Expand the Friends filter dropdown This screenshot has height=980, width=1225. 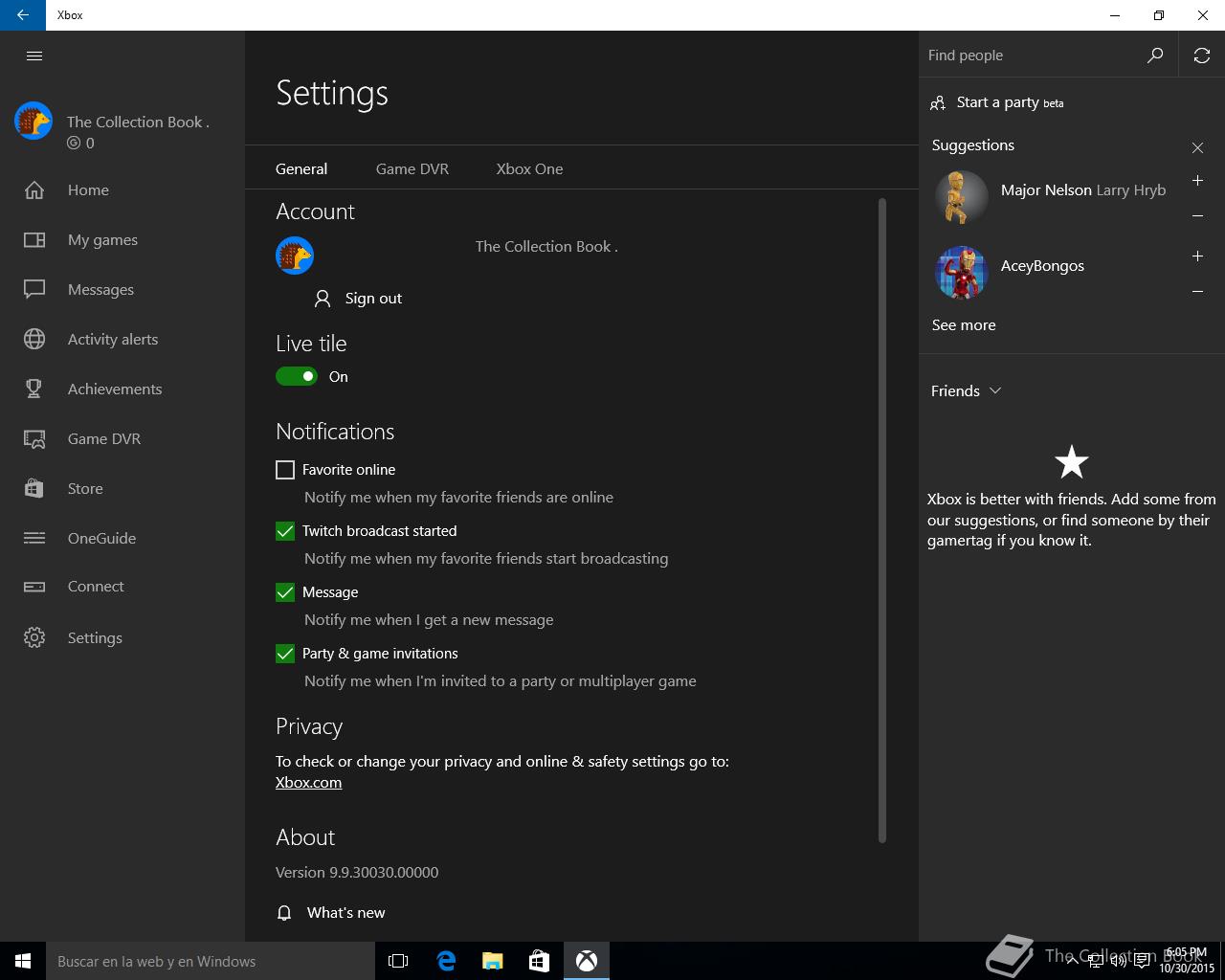[x=967, y=390]
